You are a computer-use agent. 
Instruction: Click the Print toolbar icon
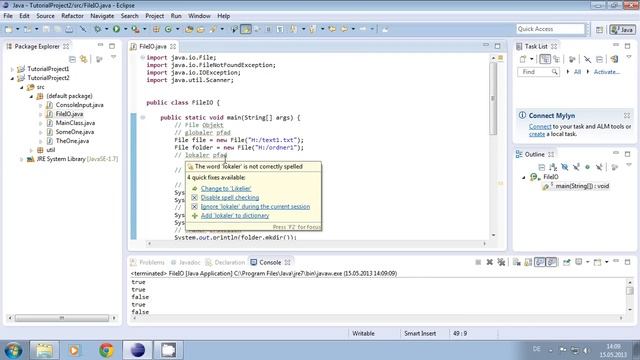[69, 29]
